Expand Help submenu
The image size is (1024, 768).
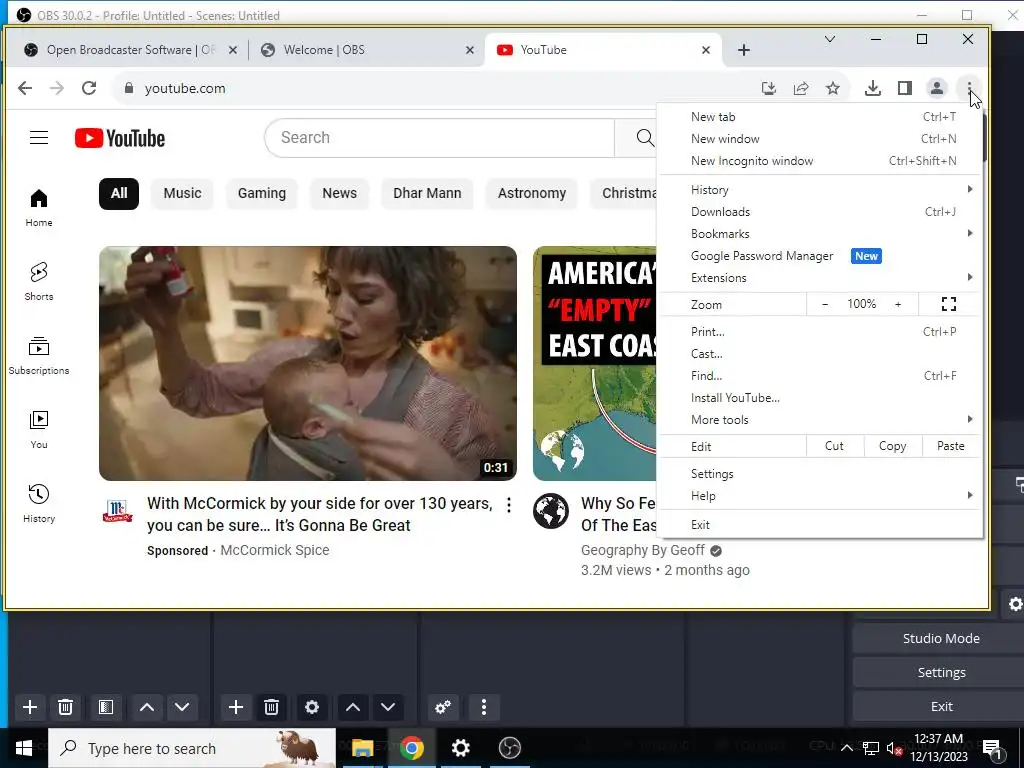[820, 496]
